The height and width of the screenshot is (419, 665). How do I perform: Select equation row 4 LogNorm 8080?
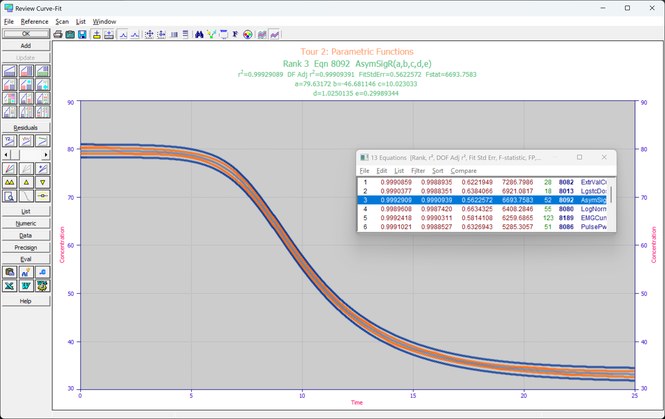tap(482, 209)
